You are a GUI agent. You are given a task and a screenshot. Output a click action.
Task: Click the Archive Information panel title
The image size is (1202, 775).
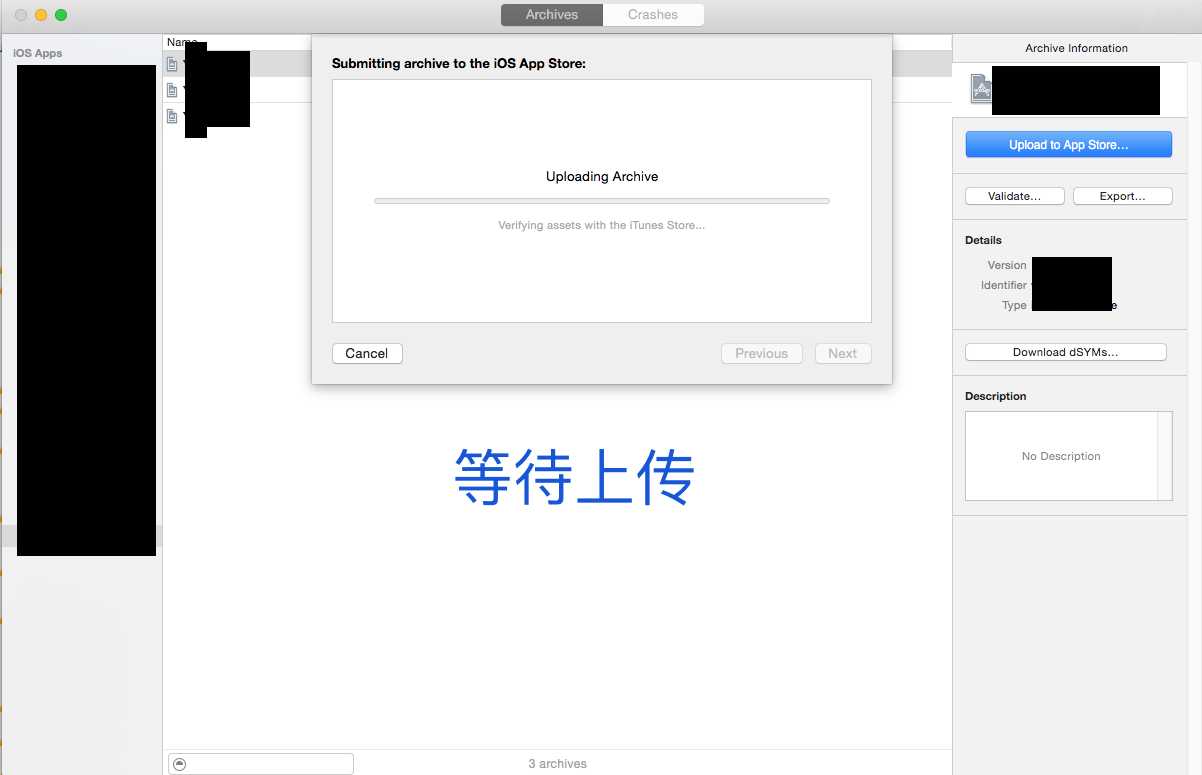click(1077, 48)
